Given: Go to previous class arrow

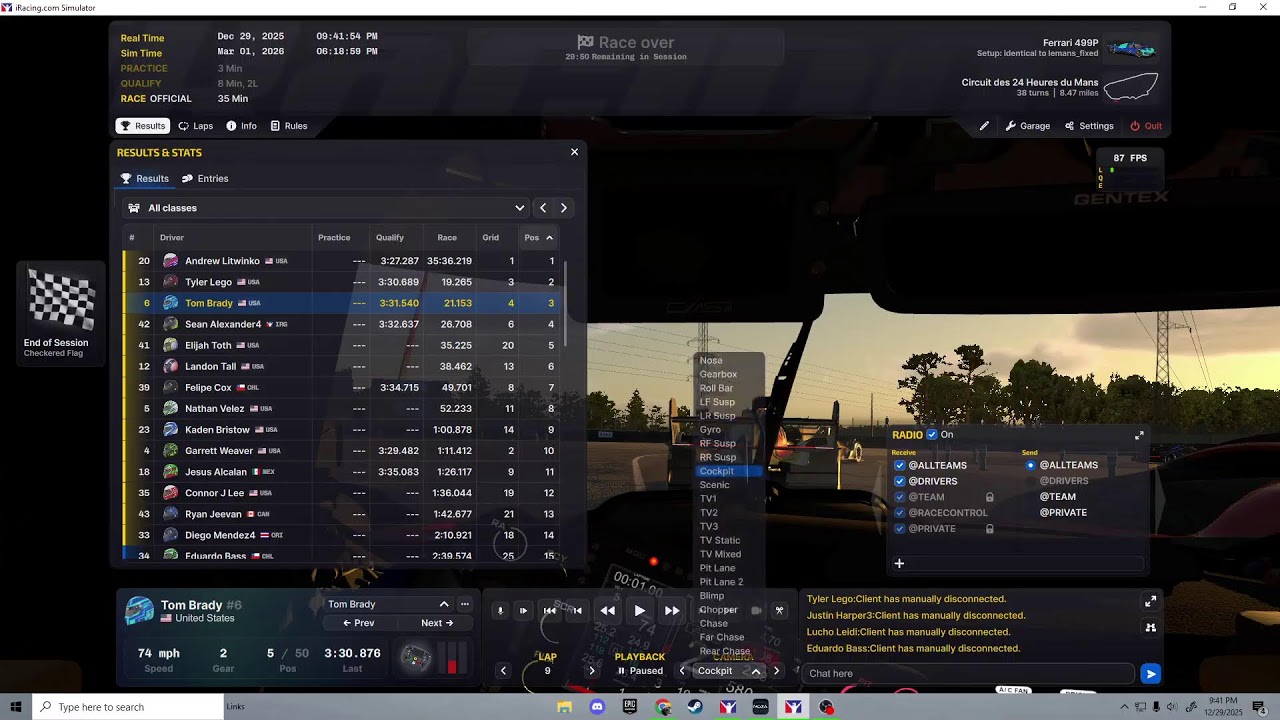Looking at the screenshot, I should [x=543, y=208].
